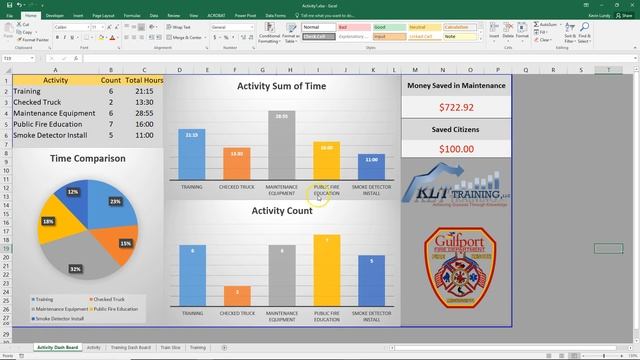Click the Insert cells icon
The image size is (640, 360).
point(494,32)
